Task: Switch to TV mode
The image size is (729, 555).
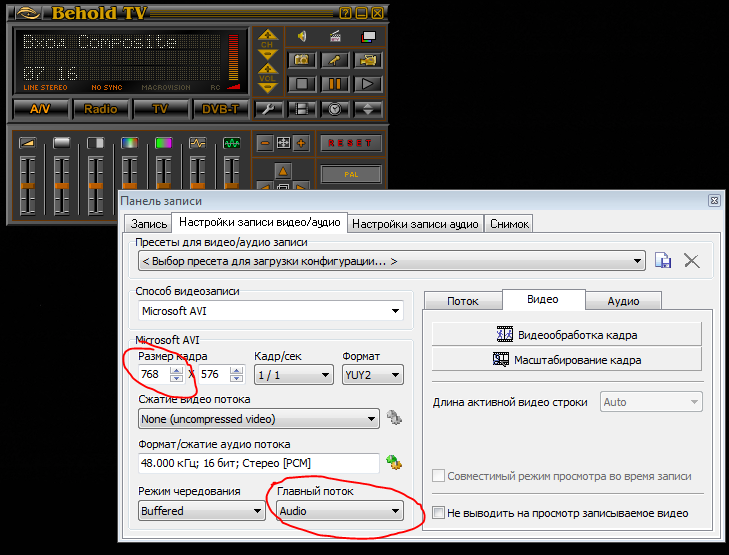Action: pyautogui.click(x=160, y=109)
